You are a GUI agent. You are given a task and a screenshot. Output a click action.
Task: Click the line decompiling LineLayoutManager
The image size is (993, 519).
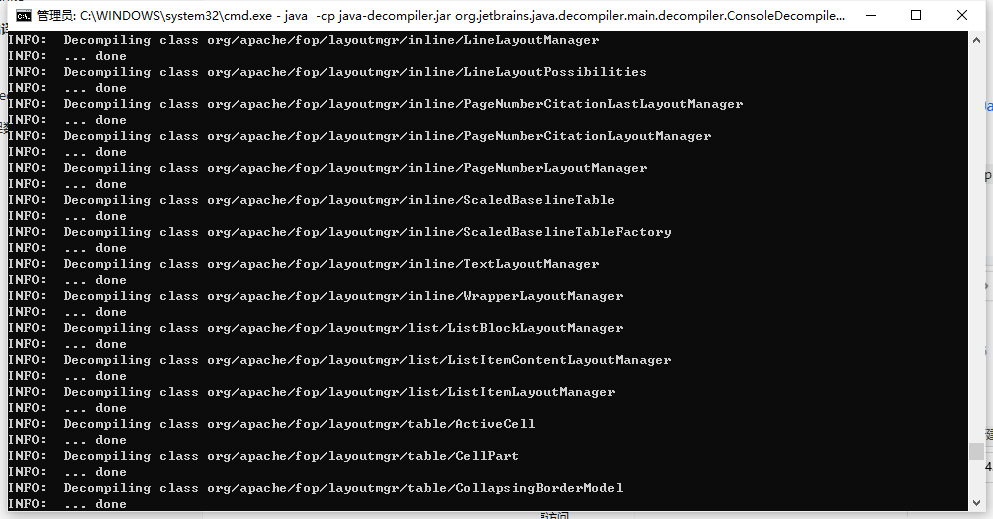click(x=303, y=40)
